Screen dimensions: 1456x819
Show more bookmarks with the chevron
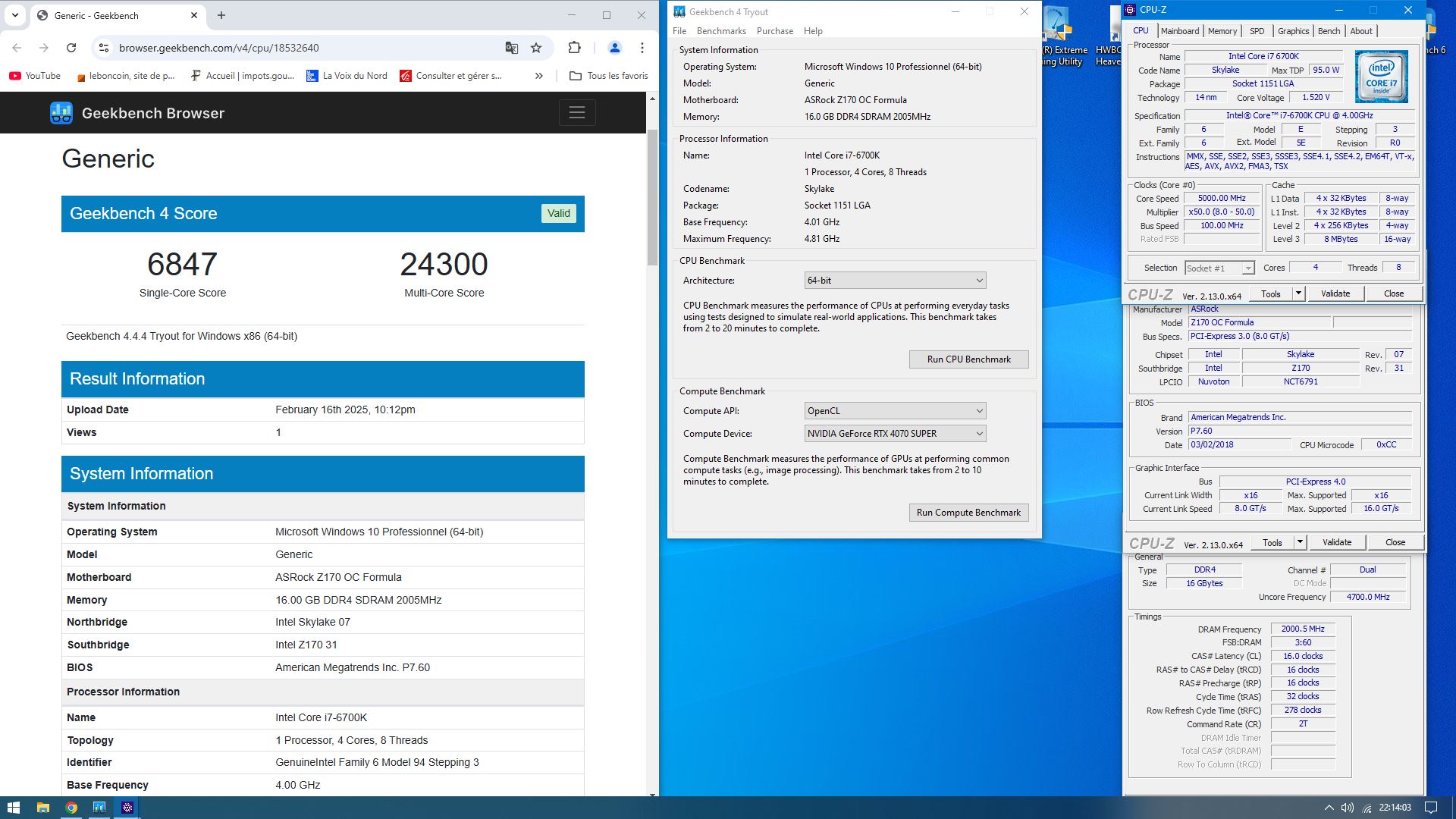(539, 76)
